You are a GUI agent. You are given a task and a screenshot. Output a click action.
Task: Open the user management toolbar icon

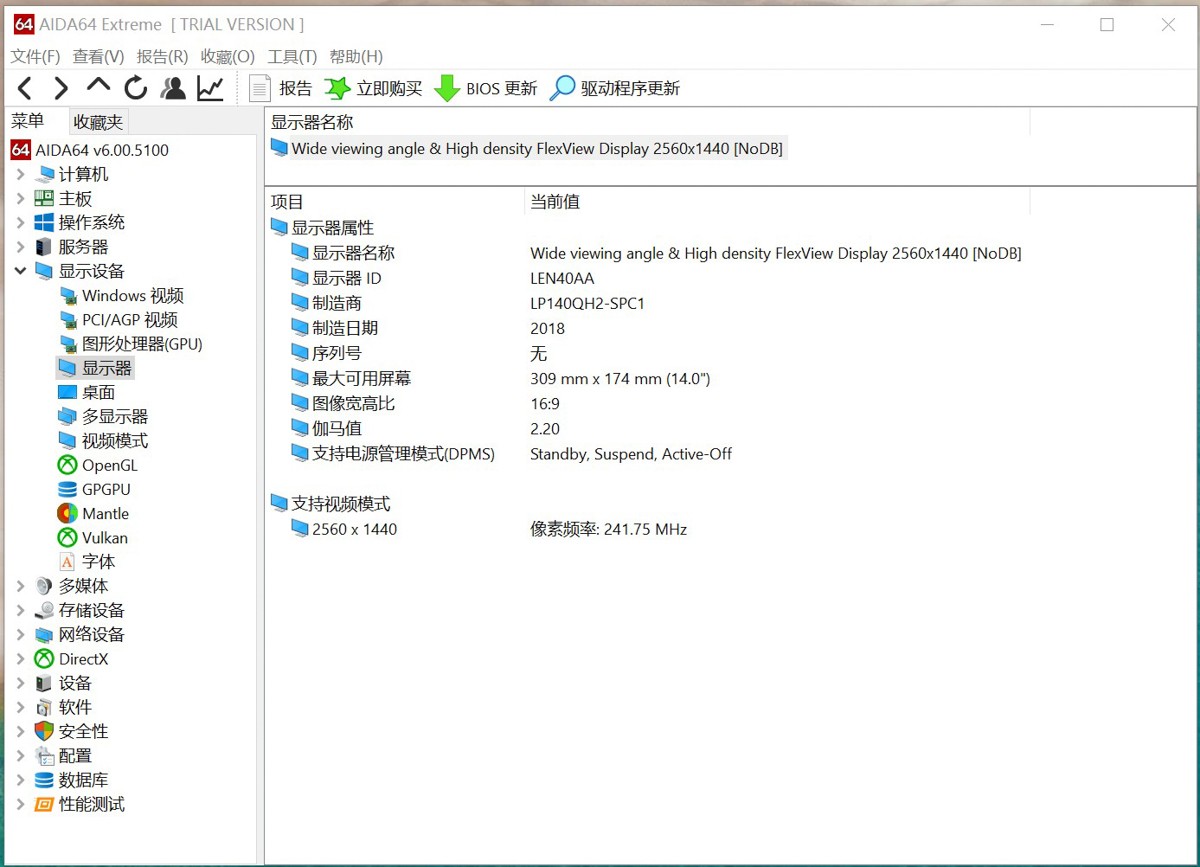pos(173,88)
